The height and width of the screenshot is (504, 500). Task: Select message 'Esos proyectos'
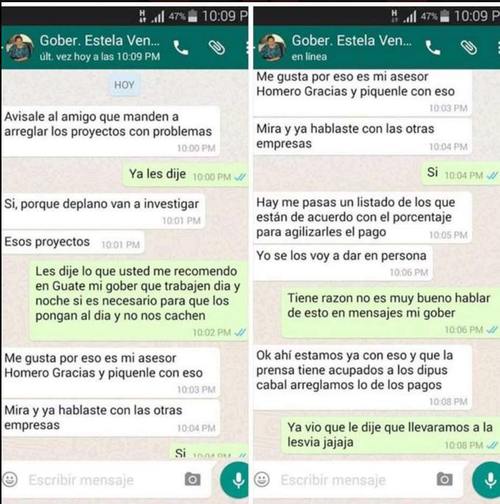click(74, 242)
